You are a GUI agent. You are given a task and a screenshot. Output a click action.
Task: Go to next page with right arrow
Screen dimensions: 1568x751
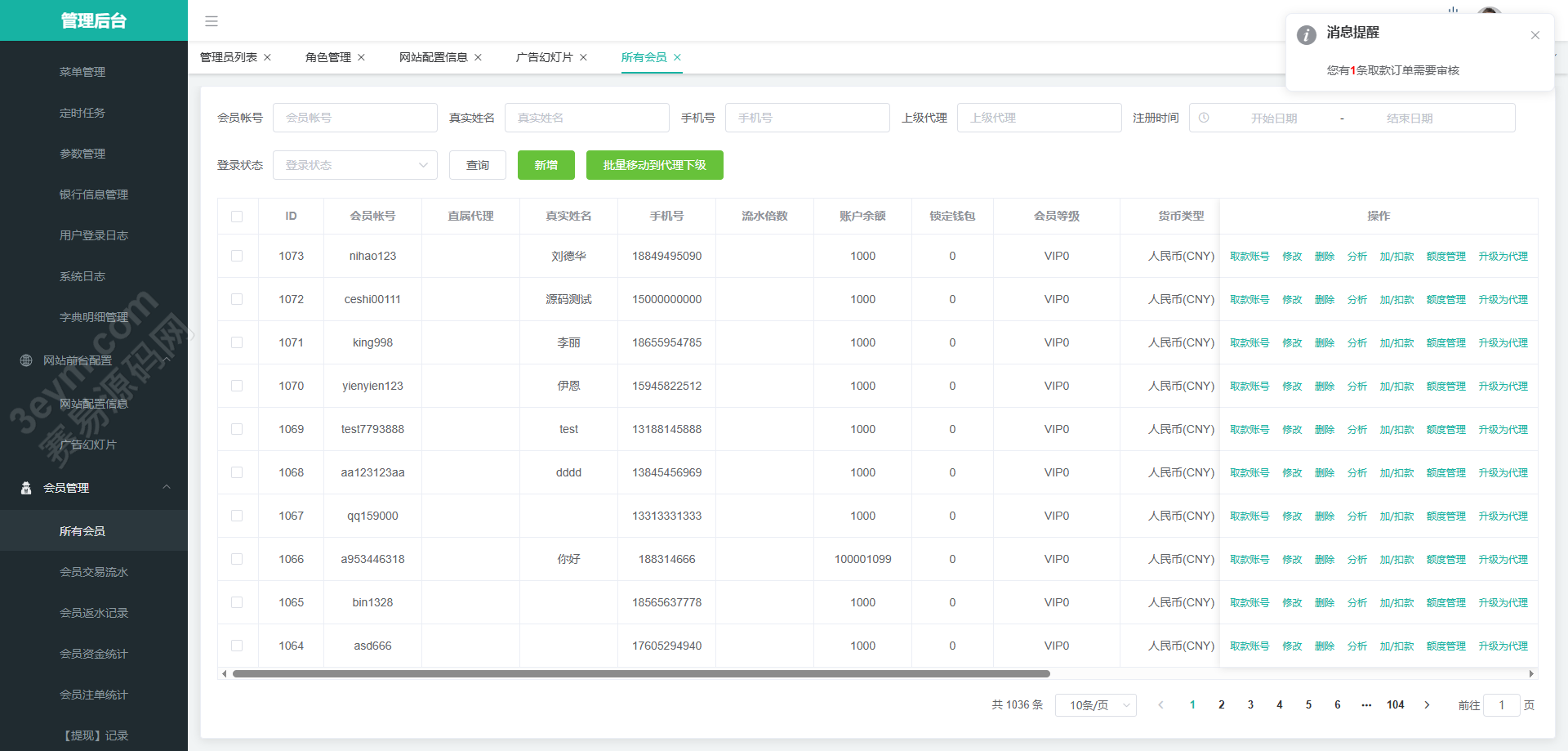tap(1427, 705)
